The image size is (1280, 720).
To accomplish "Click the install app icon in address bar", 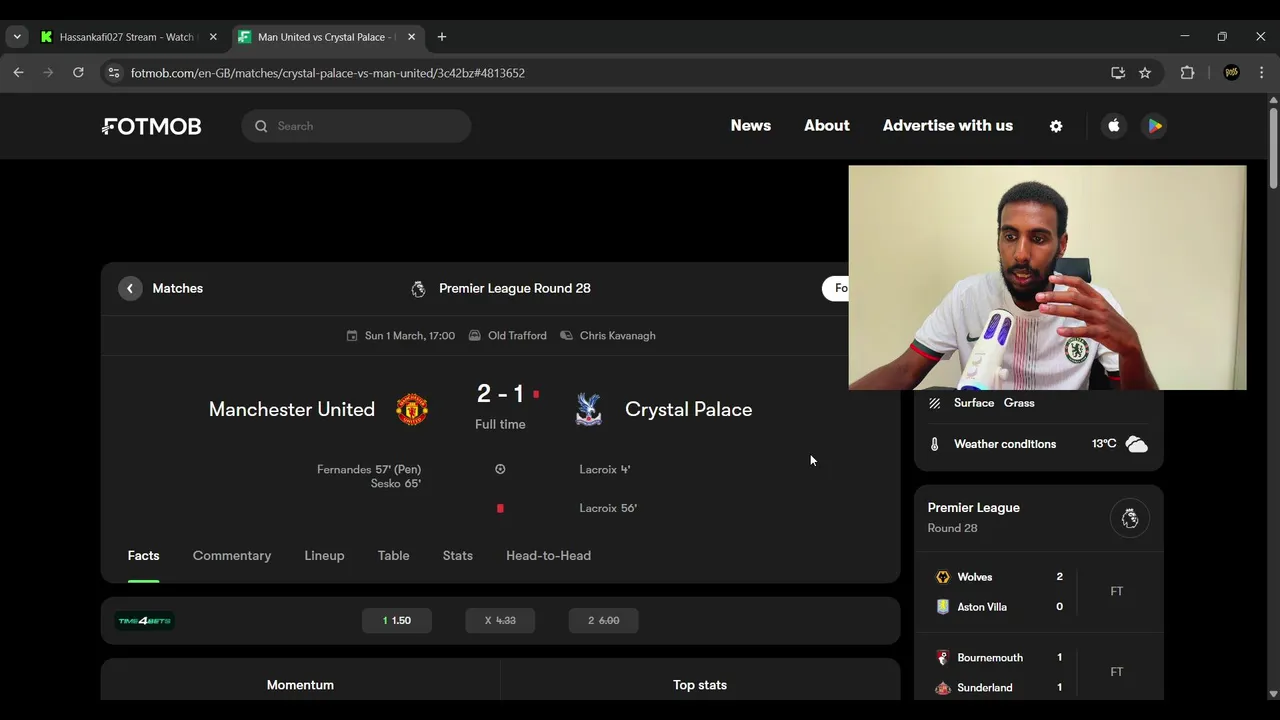I will (x=1118, y=73).
